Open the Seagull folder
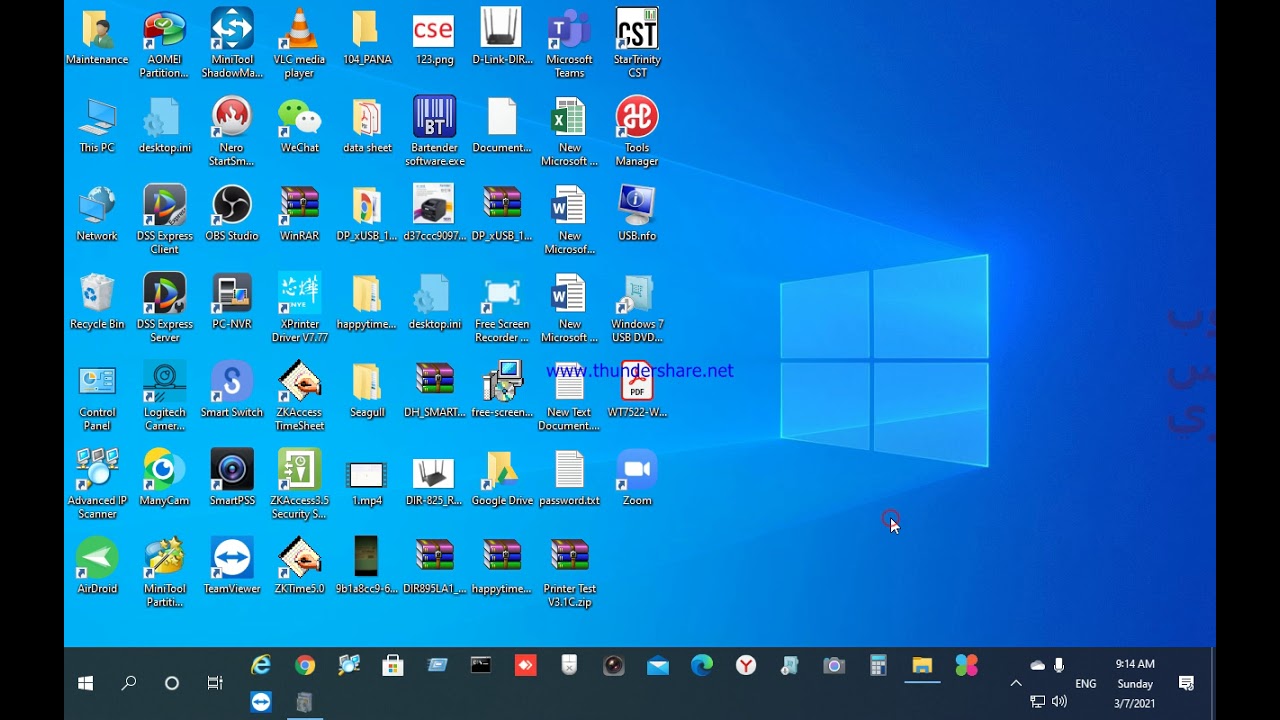Screen dimensions: 1280x720 pyautogui.click(x=367, y=390)
